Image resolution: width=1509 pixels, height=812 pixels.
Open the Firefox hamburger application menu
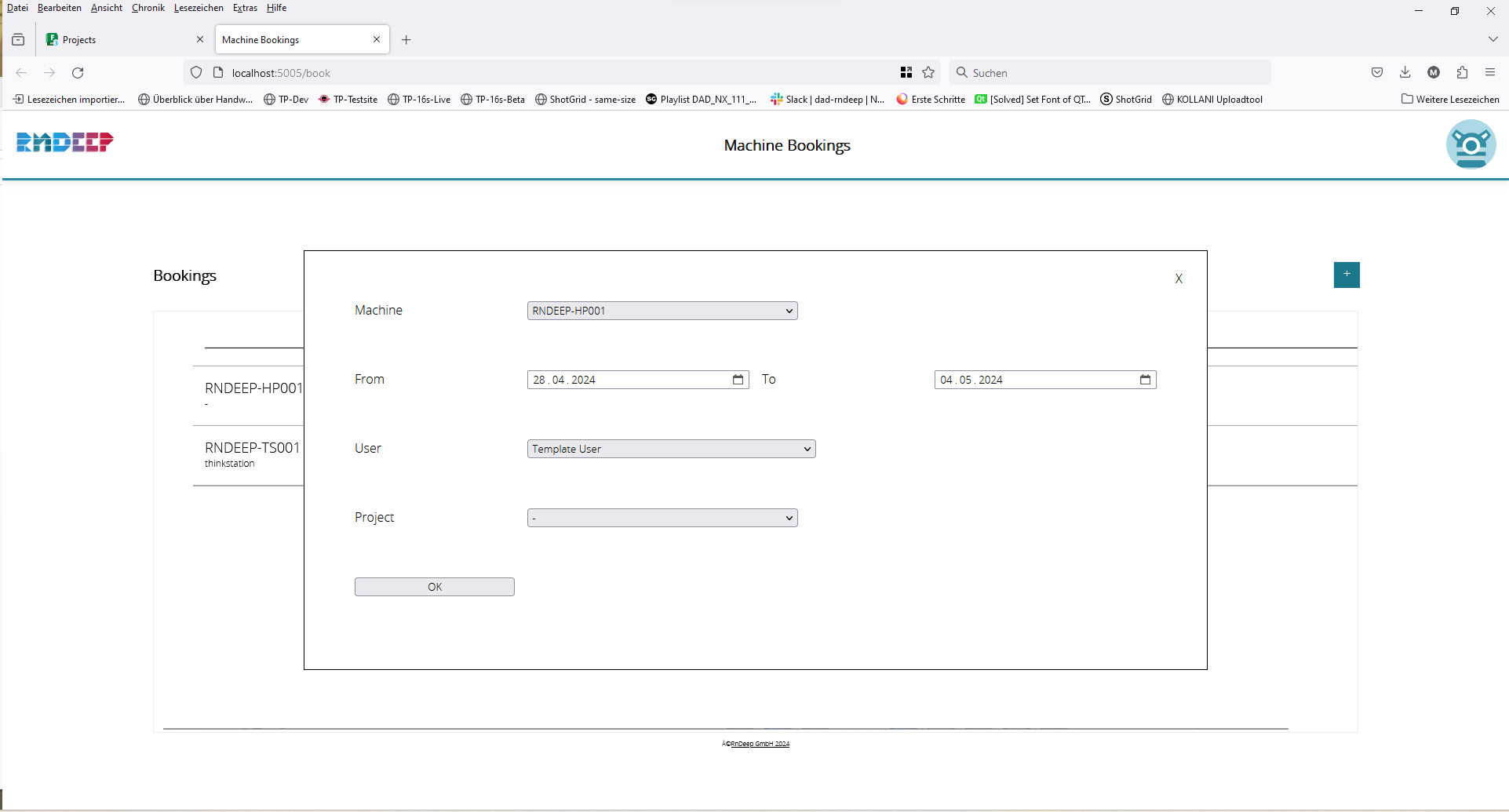[1490, 73]
